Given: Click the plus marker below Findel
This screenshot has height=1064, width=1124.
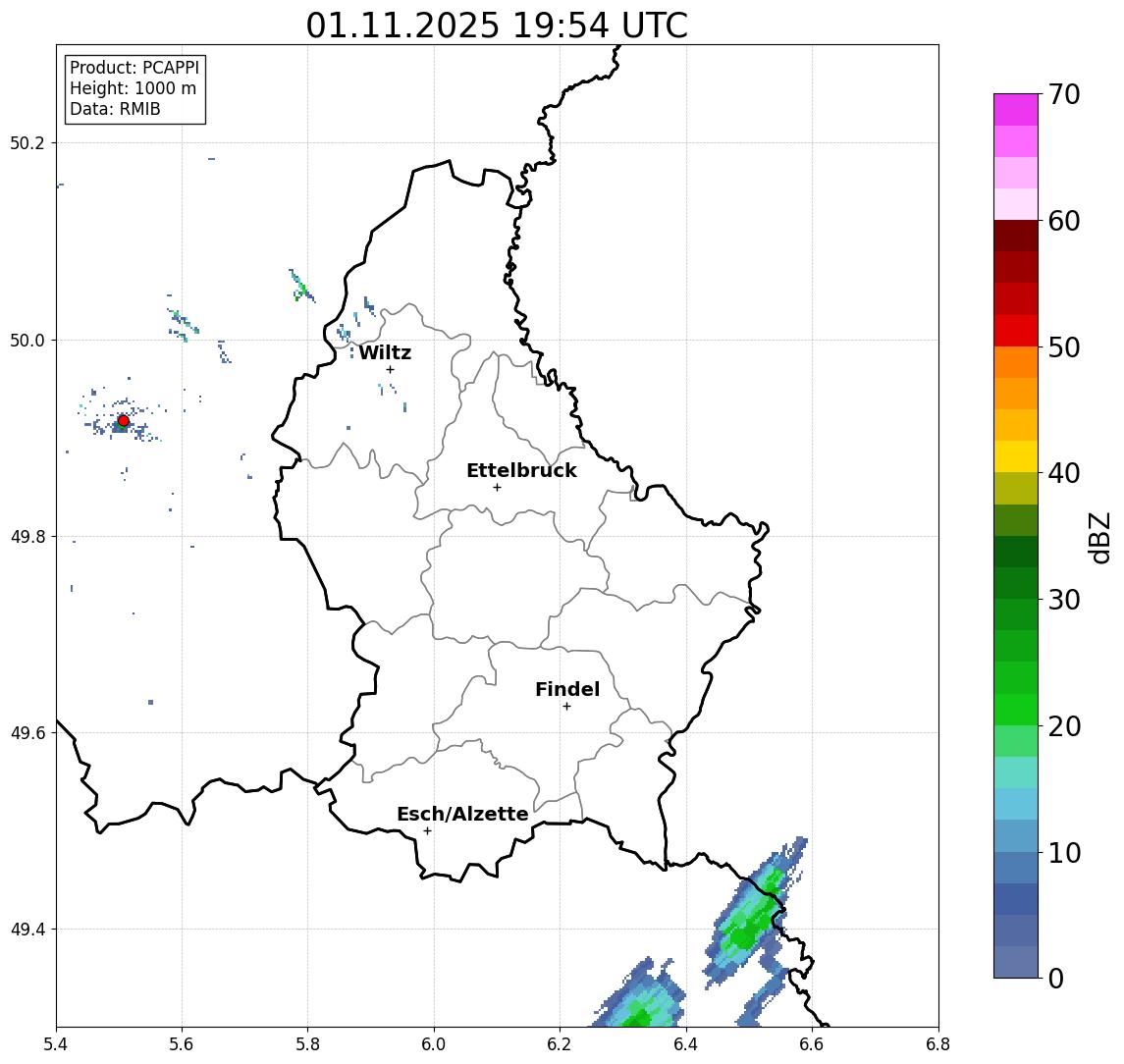Looking at the screenshot, I should coord(566,707).
